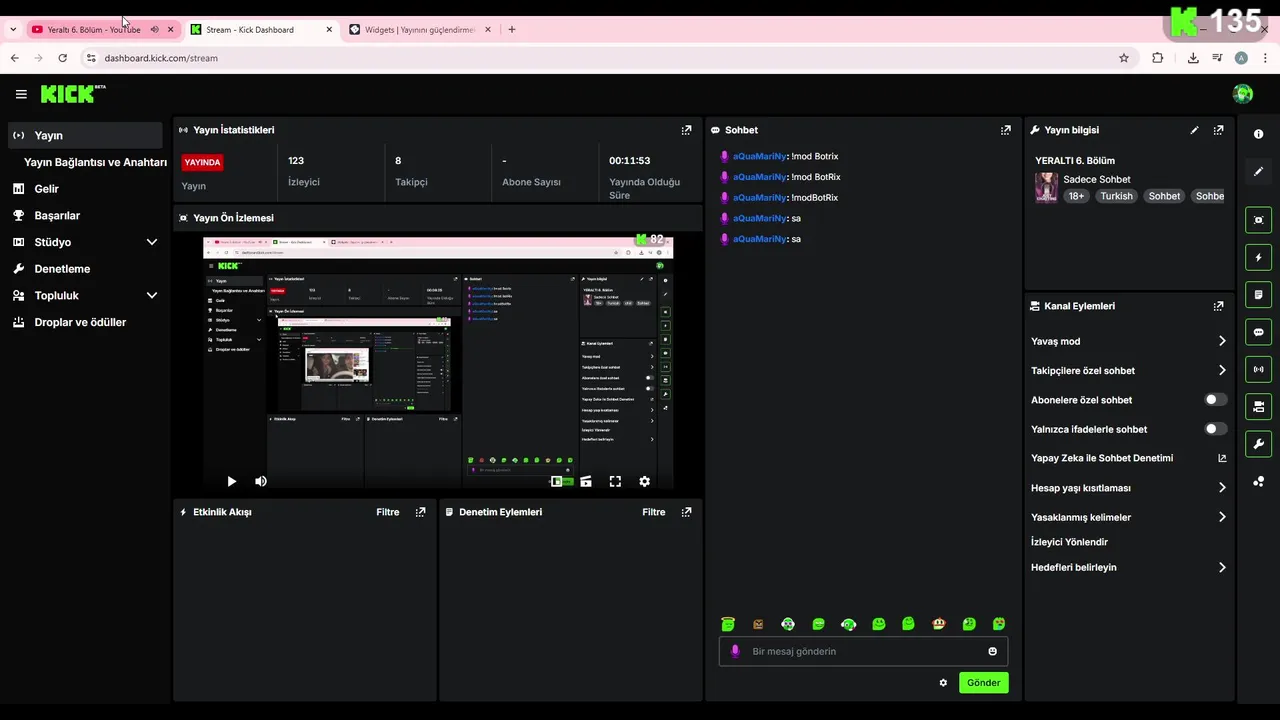The width and height of the screenshot is (1280, 720).
Task: Edit stream info with Yayın bilgisi pencil
Action: click(1194, 130)
